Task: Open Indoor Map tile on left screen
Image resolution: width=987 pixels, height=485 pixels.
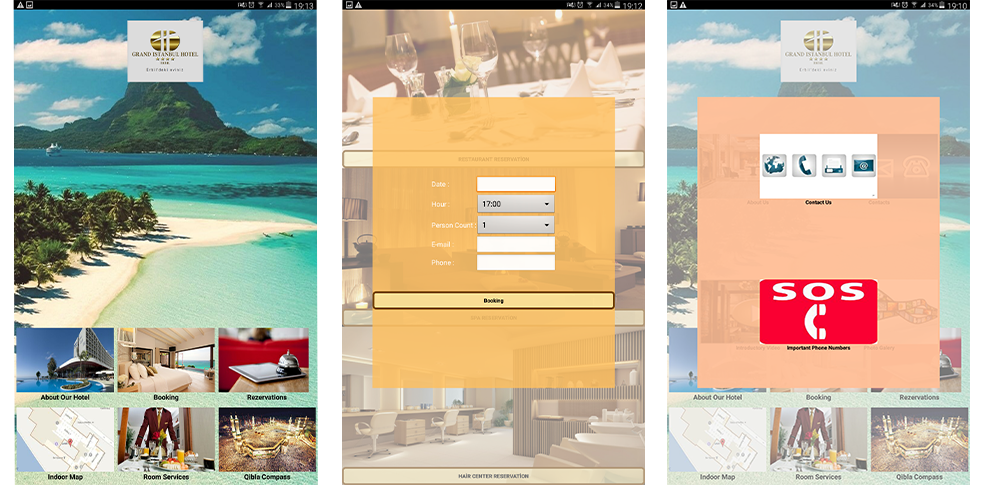Action: (x=65, y=440)
